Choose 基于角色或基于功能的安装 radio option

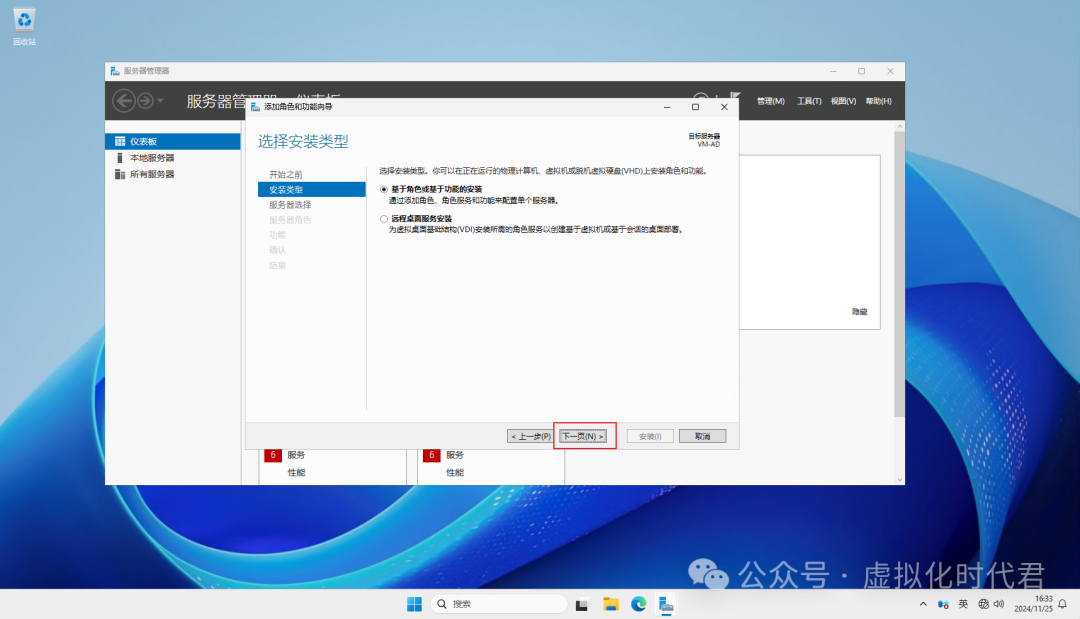coord(384,189)
